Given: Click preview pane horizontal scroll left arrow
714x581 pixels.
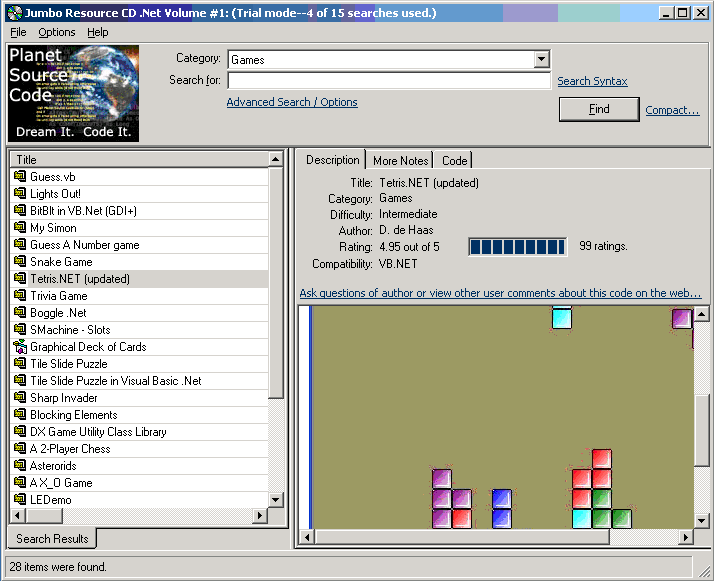Looking at the screenshot, I should (x=307, y=538).
